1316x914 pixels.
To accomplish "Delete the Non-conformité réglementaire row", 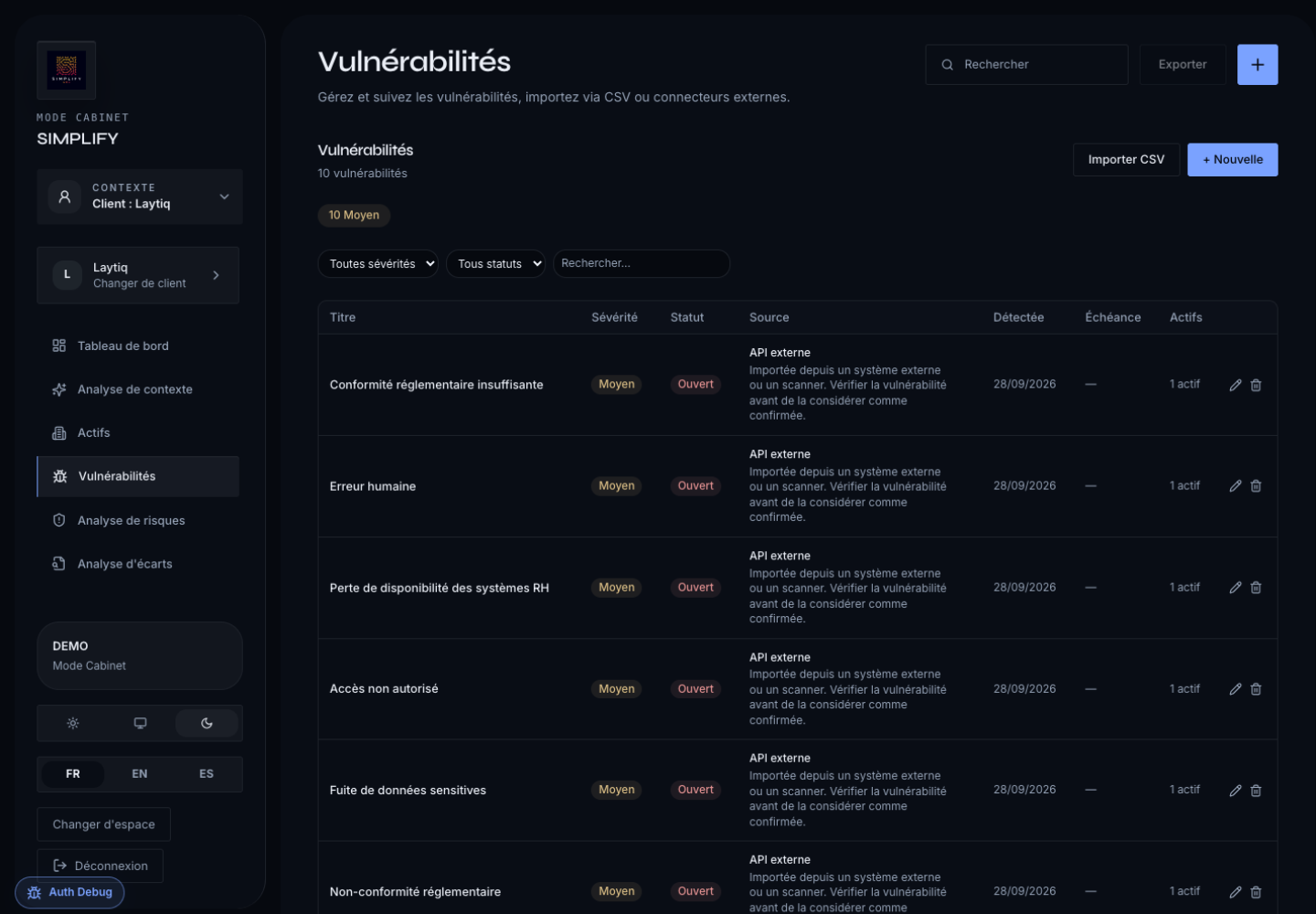I will pyautogui.click(x=1257, y=892).
